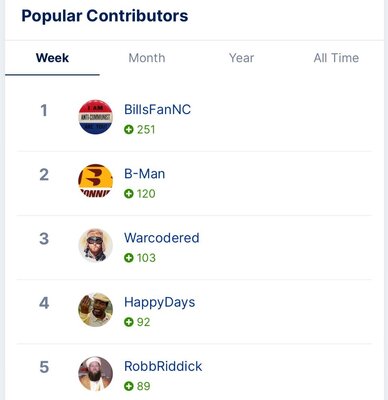Click green plus icon beside 103
The height and width of the screenshot is (400, 388).
[129, 258]
